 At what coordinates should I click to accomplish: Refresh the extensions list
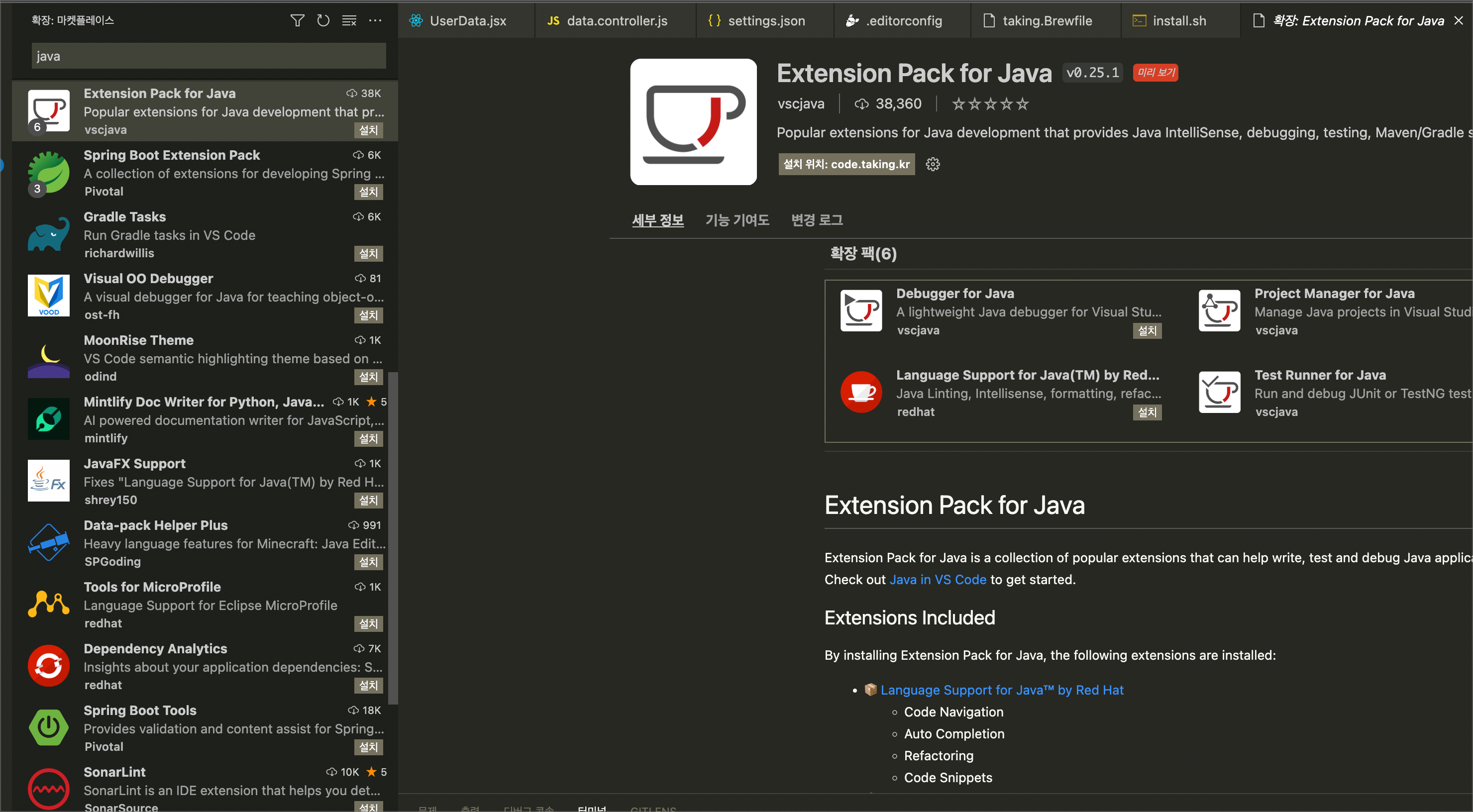pos(323,20)
